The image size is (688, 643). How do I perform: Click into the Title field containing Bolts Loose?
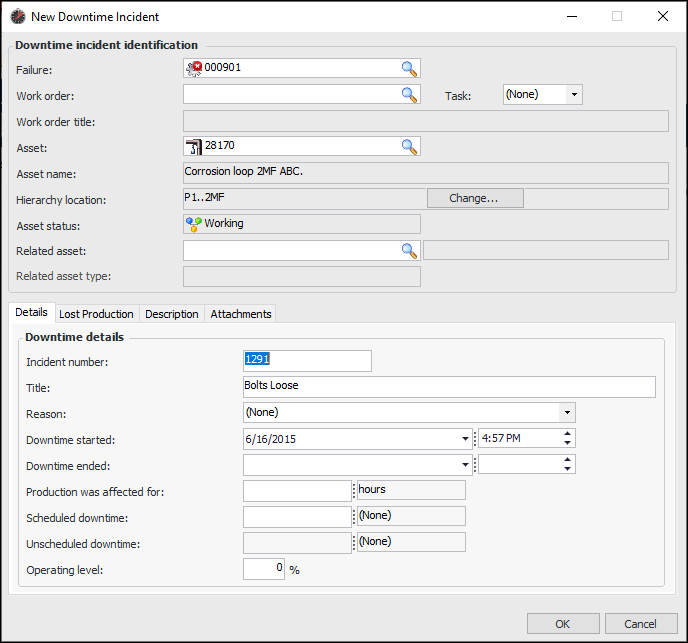(x=449, y=386)
